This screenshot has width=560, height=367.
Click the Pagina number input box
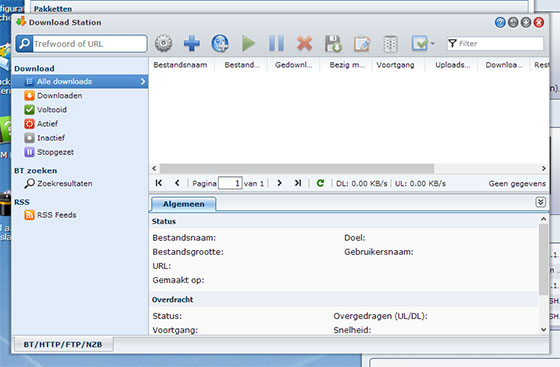coord(230,184)
